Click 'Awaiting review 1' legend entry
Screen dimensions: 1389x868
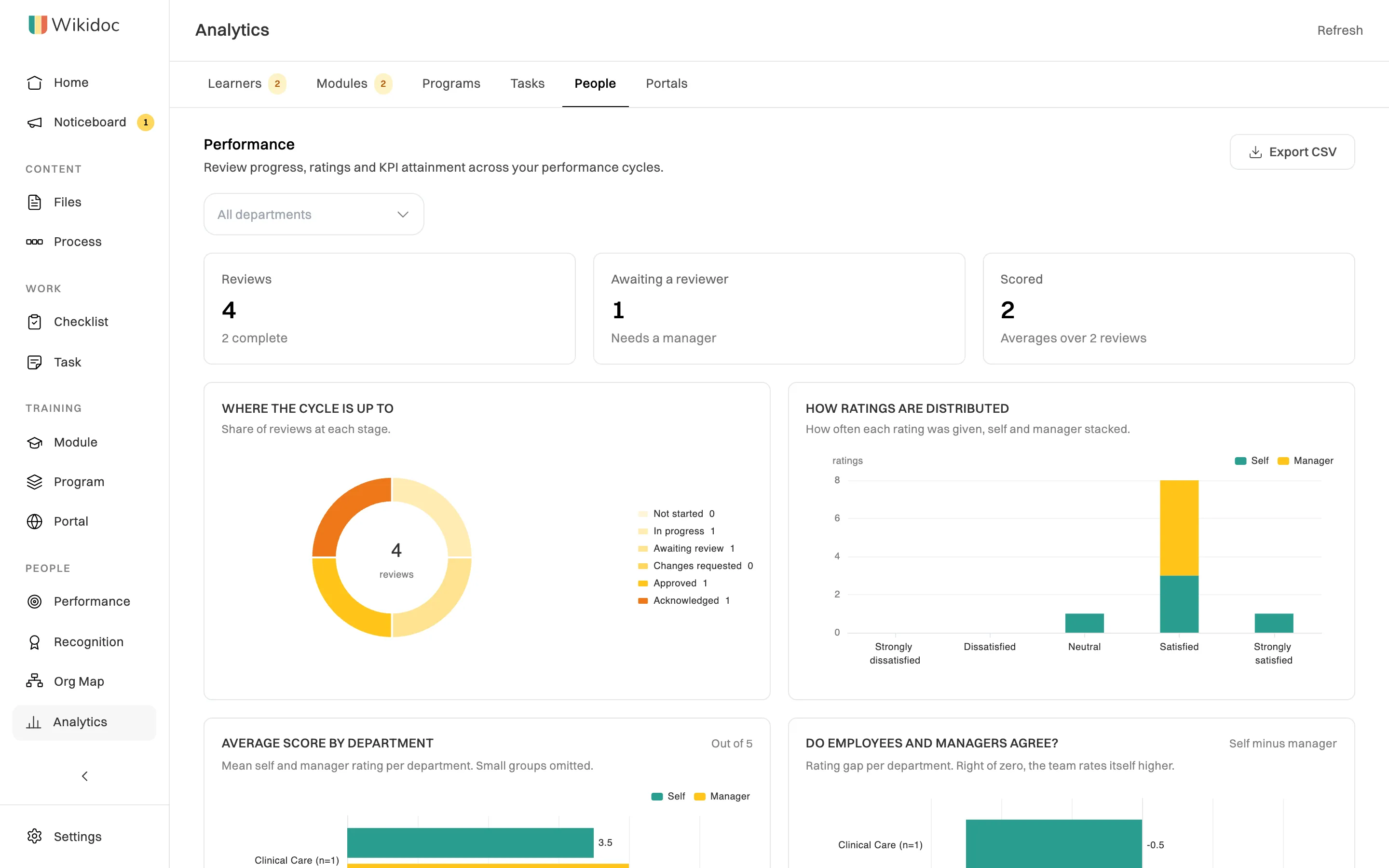coord(686,549)
